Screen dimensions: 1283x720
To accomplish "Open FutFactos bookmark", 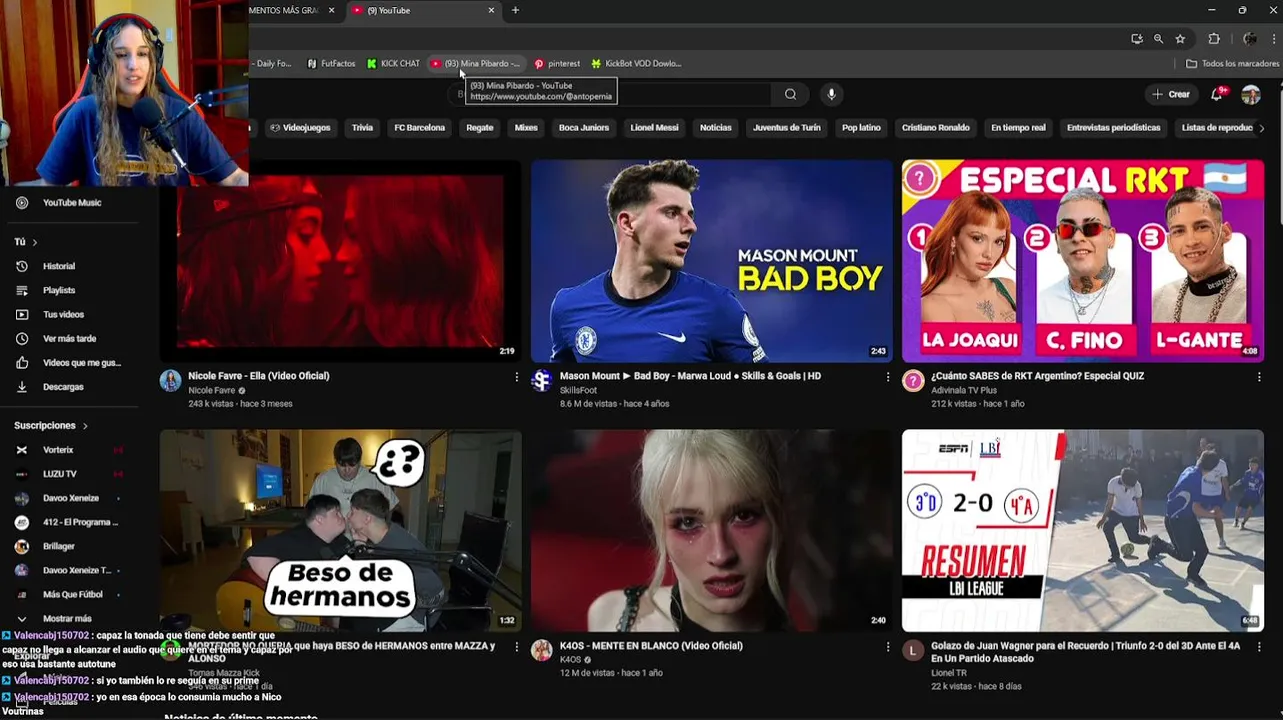I will [x=331, y=63].
